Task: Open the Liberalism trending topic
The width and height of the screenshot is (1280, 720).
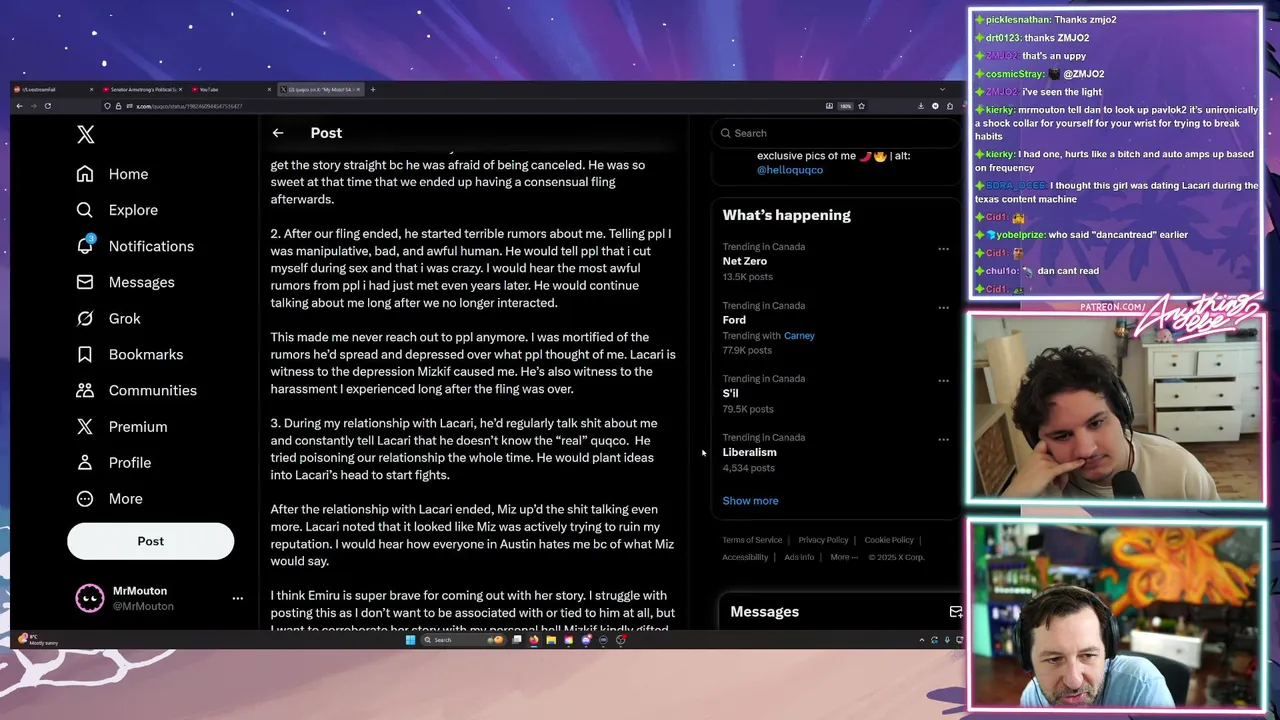Action: tap(749, 452)
